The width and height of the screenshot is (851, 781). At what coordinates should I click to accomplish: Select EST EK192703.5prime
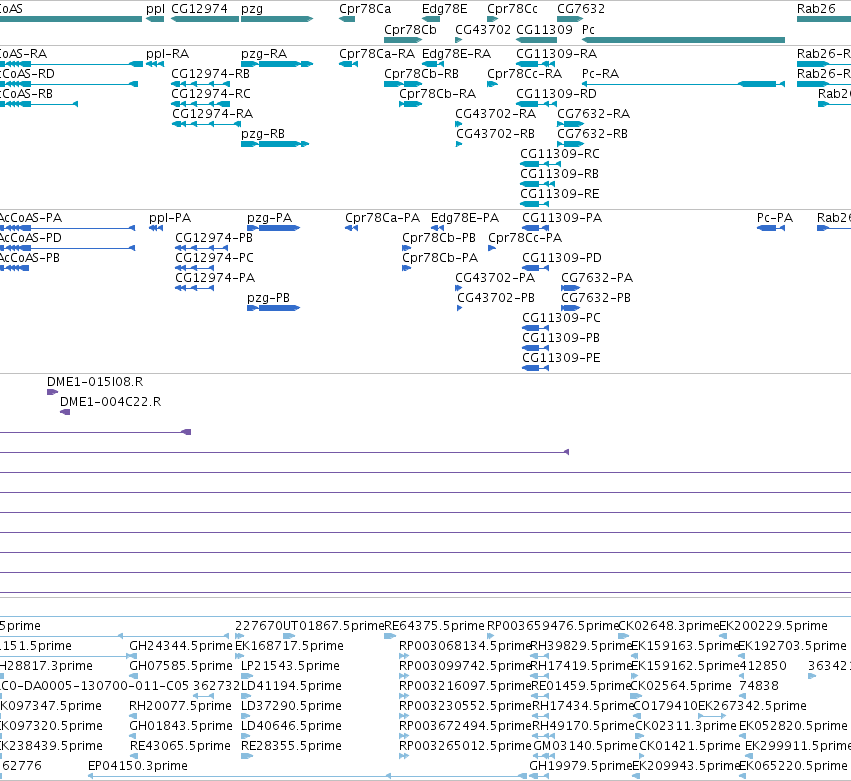coord(792,646)
